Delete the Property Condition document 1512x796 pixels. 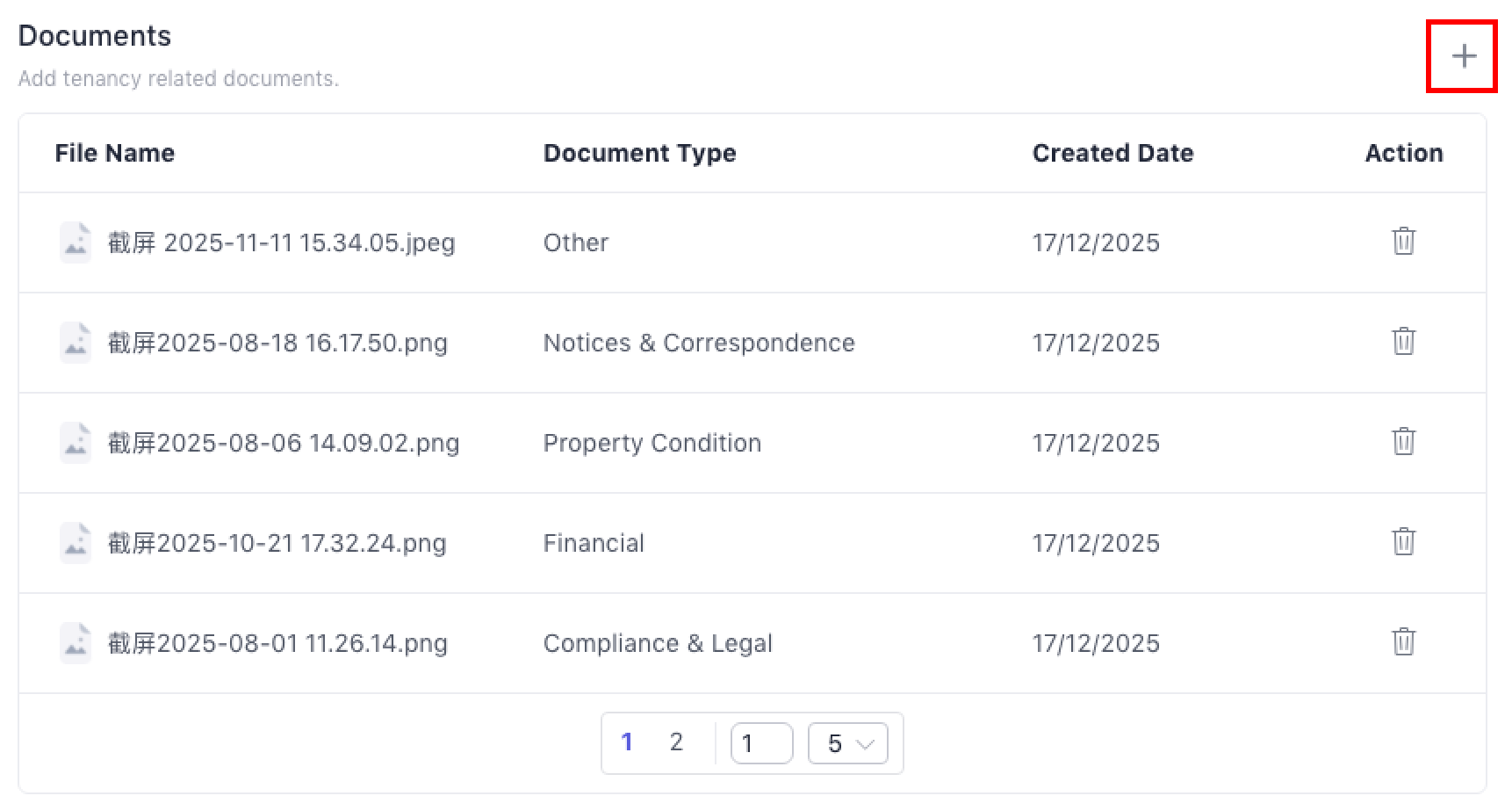pos(1403,442)
